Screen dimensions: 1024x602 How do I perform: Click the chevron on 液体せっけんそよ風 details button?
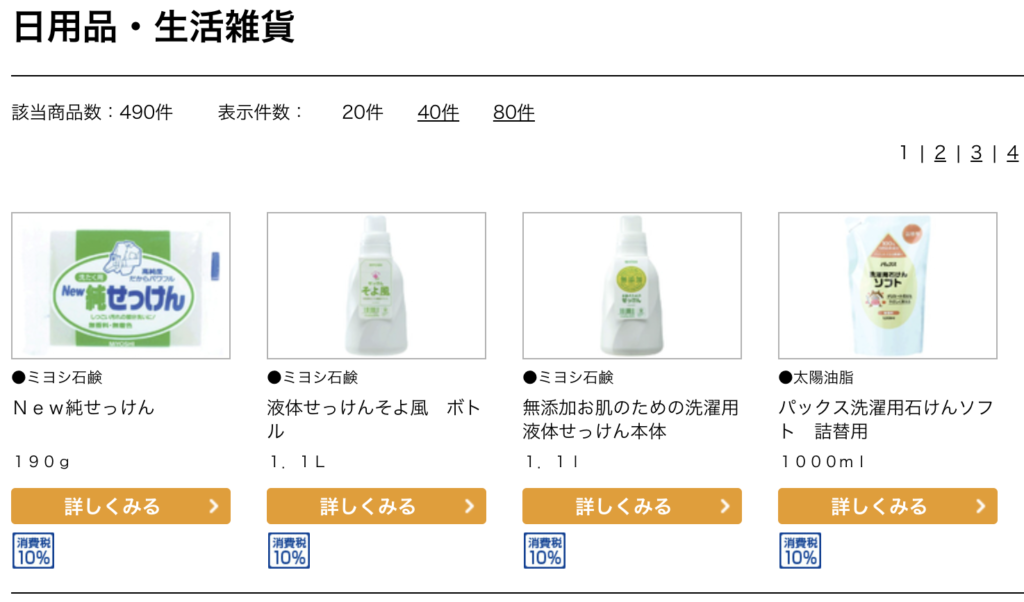tap(469, 506)
